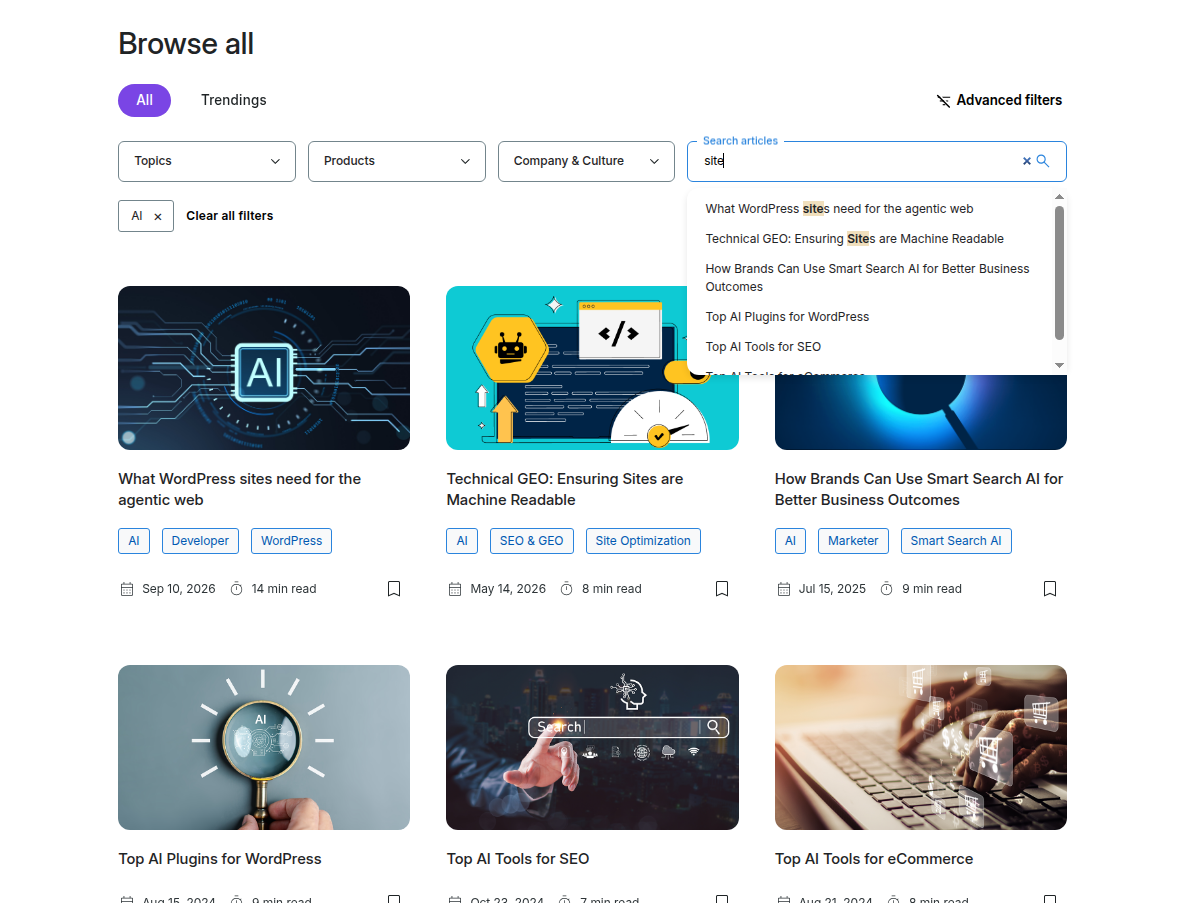Image resolution: width=1189 pixels, height=903 pixels.
Task: Open article title Top AI Plugins for WordPress
Action: click(220, 859)
